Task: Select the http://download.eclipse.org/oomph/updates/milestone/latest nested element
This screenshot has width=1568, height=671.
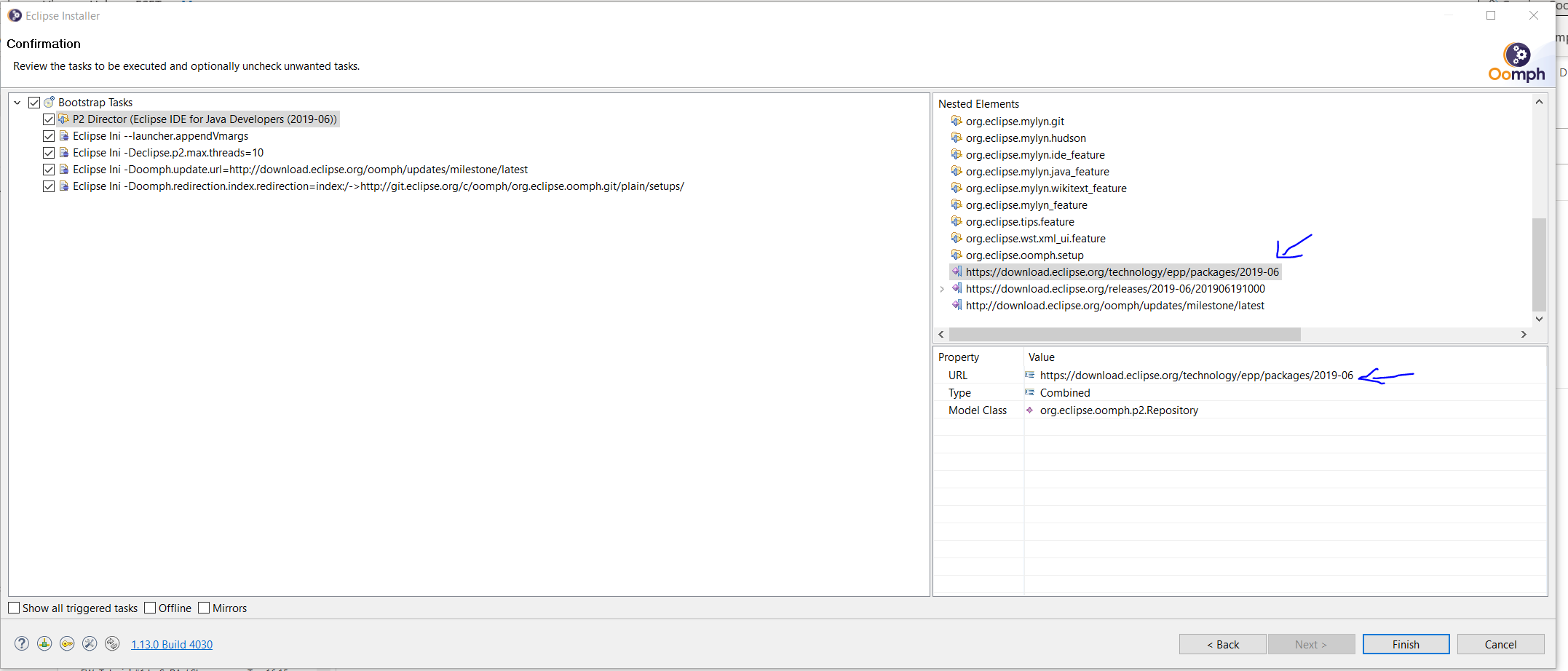Action: [x=1114, y=306]
